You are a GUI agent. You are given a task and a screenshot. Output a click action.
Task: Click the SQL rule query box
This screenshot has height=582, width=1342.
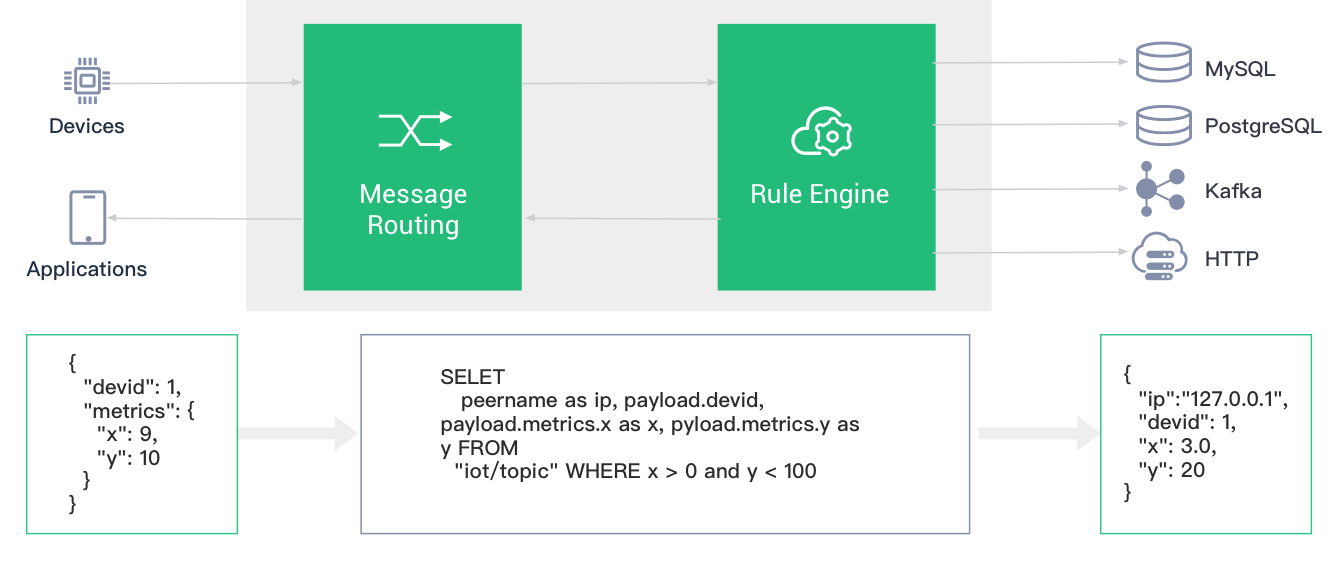click(664, 434)
